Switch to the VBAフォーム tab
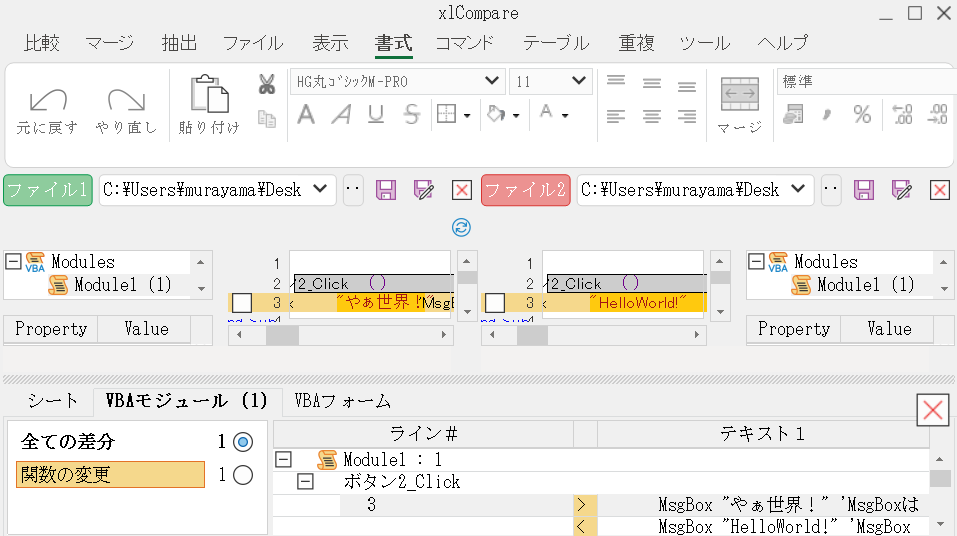This screenshot has width=957, height=536. tap(342, 401)
